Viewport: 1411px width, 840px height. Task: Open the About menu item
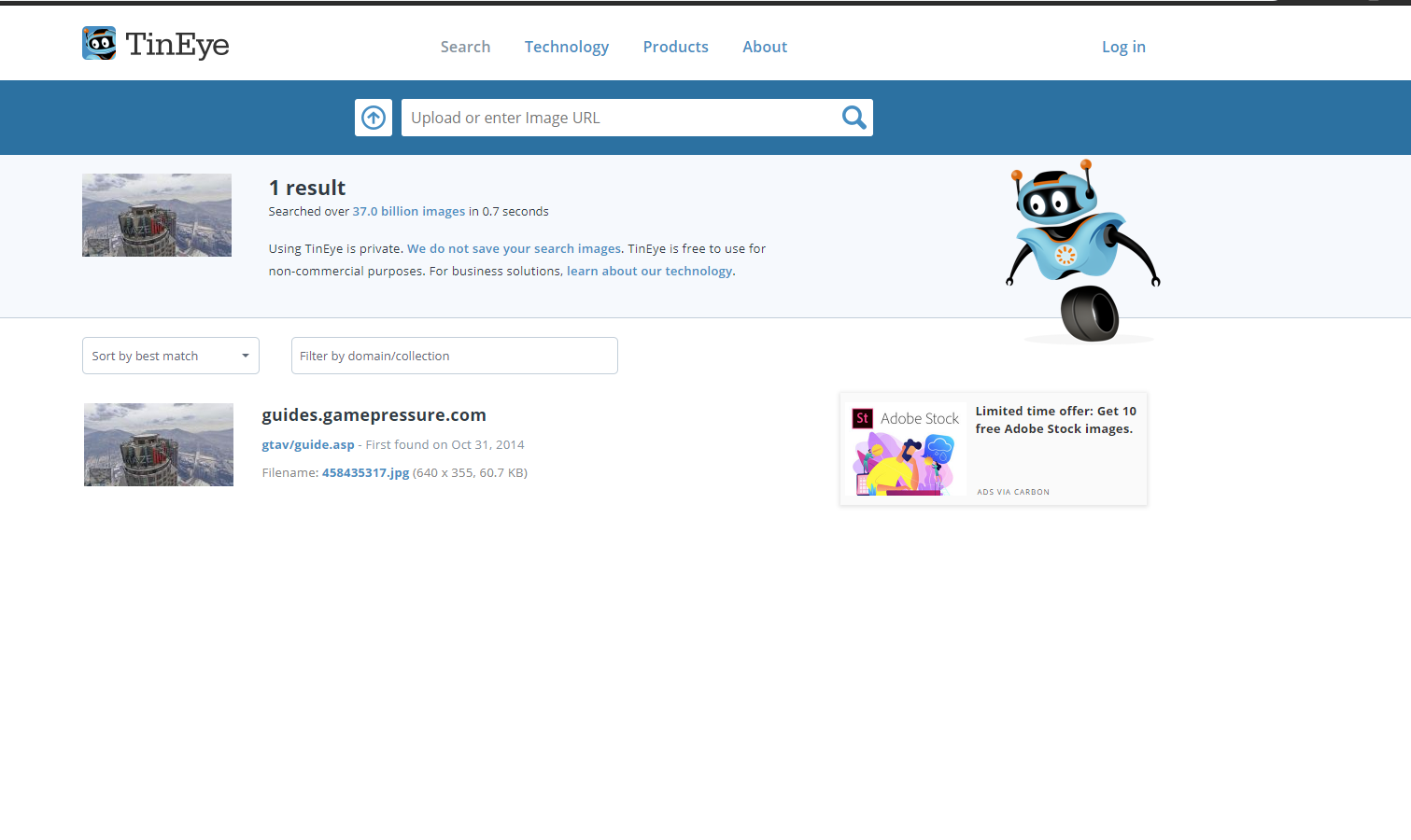click(764, 47)
